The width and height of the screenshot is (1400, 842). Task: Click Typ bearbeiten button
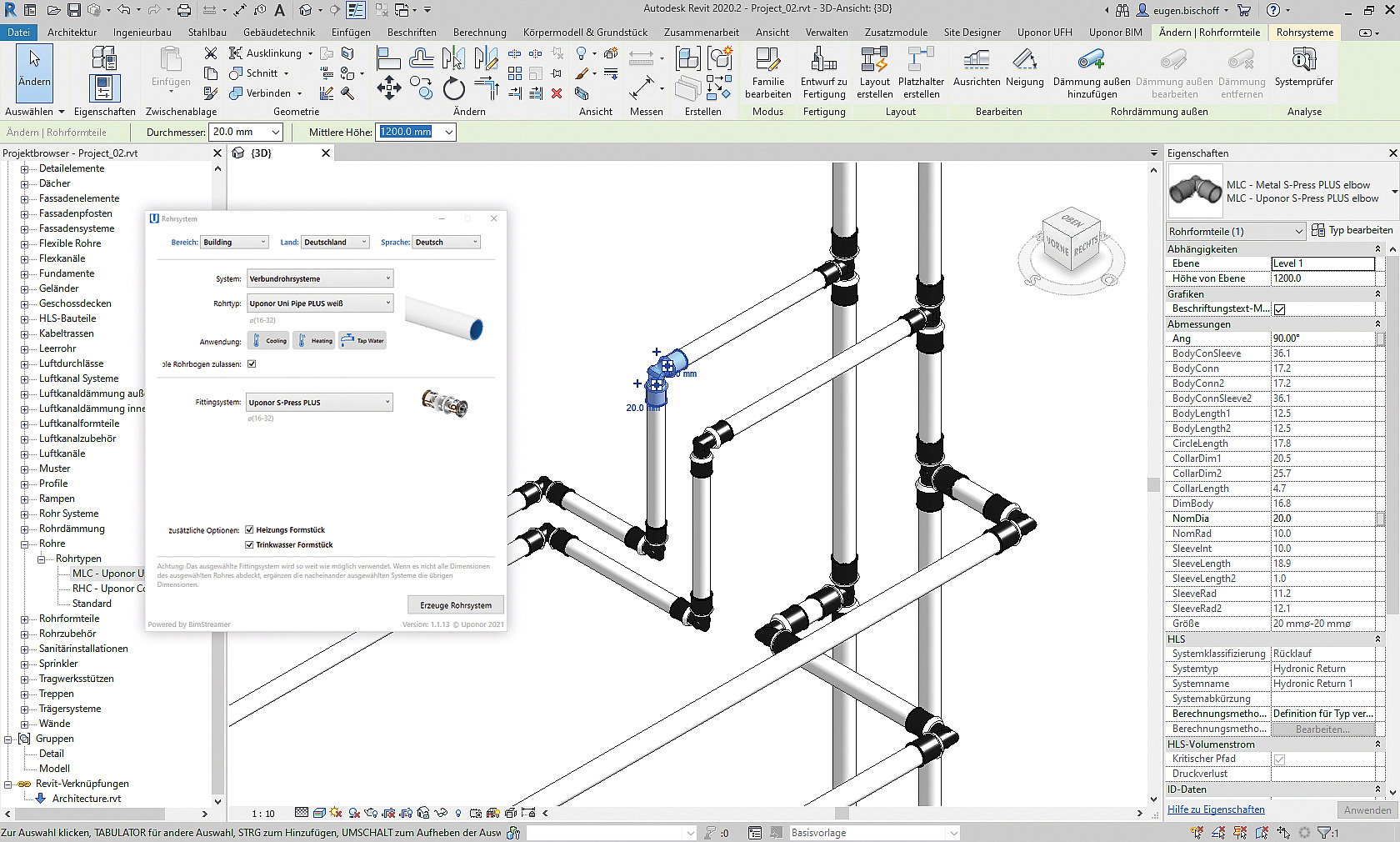pos(1352,231)
